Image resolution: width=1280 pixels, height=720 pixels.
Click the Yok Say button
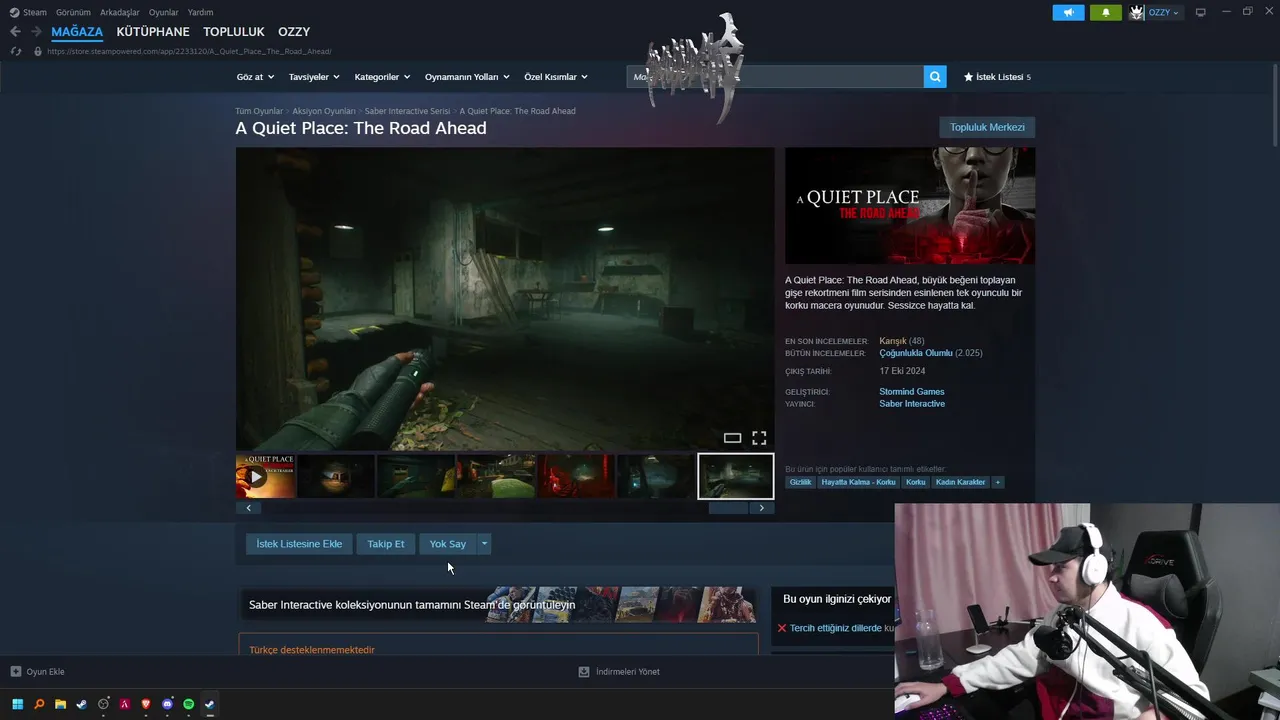[448, 544]
